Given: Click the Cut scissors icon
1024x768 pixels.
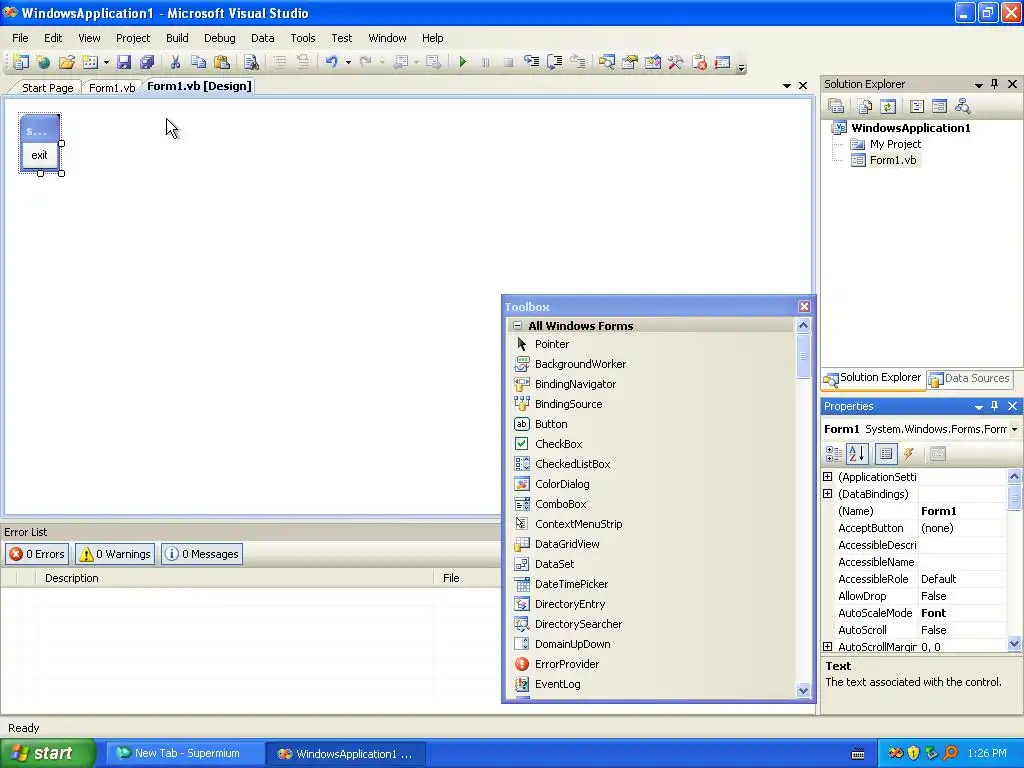Looking at the screenshot, I should click(175, 62).
